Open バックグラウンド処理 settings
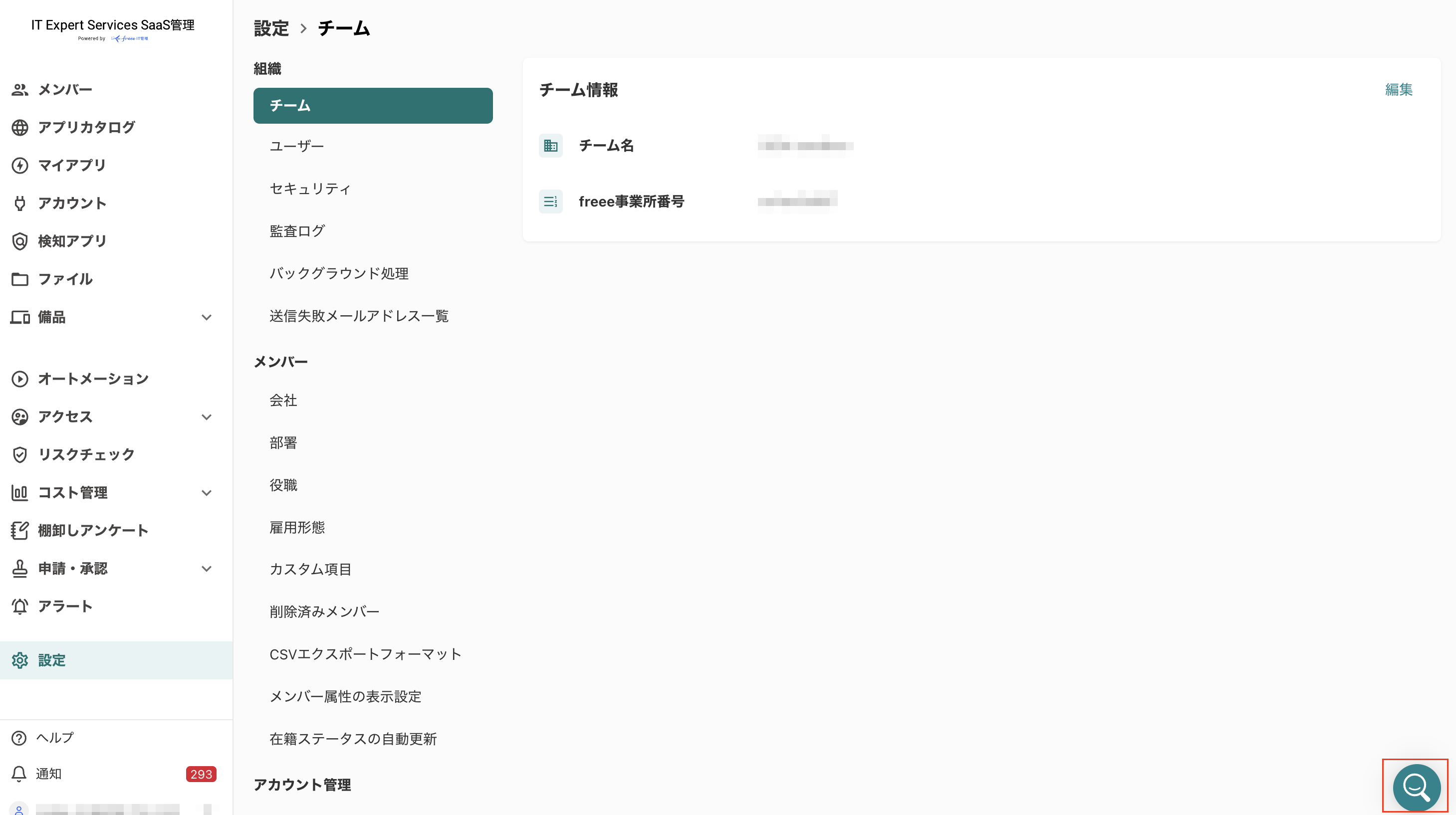Image resolution: width=1456 pixels, height=815 pixels. click(x=339, y=273)
